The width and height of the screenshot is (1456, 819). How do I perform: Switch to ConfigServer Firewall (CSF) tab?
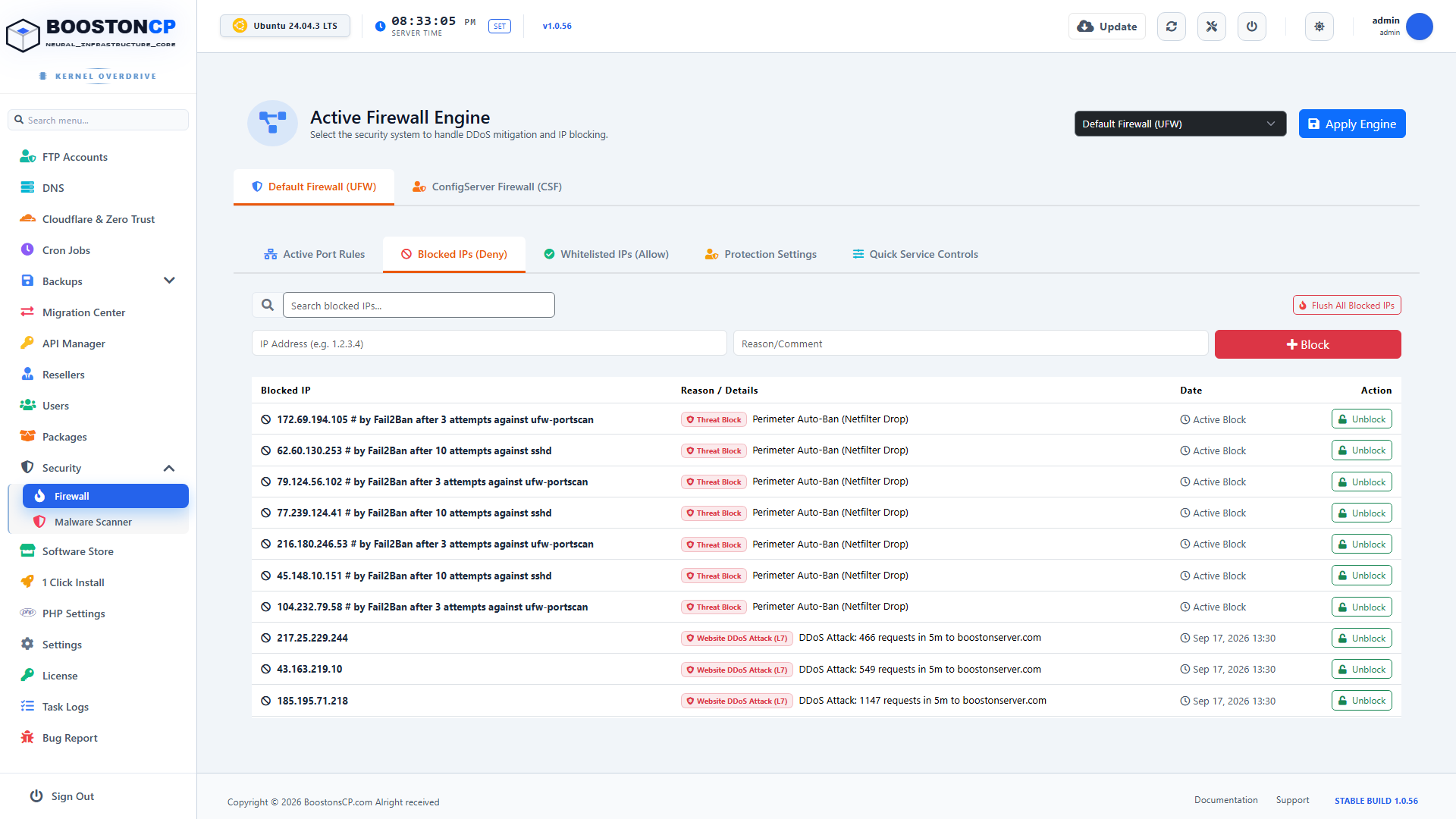tap(487, 187)
